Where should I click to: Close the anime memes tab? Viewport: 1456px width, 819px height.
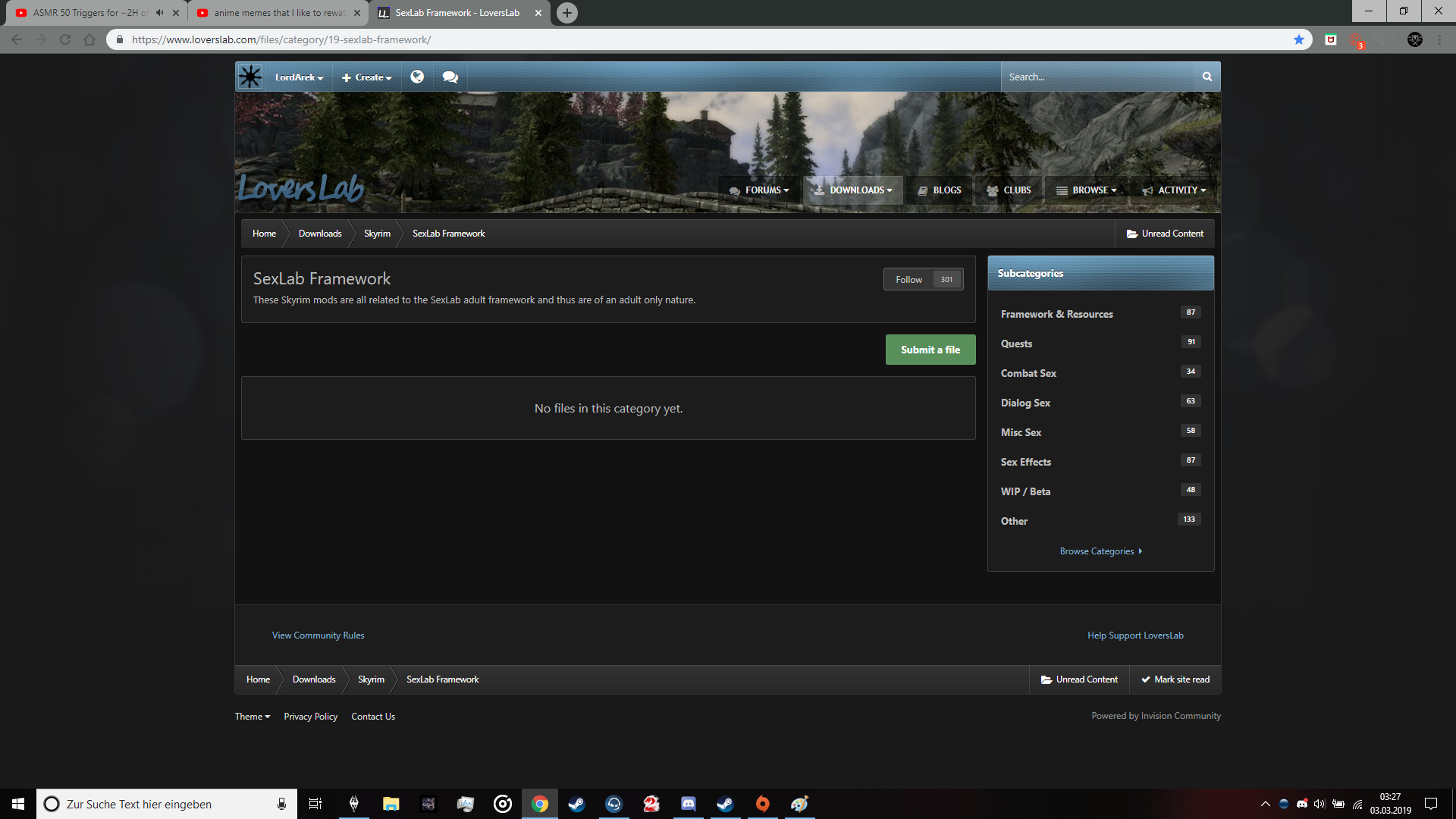pos(357,13)
